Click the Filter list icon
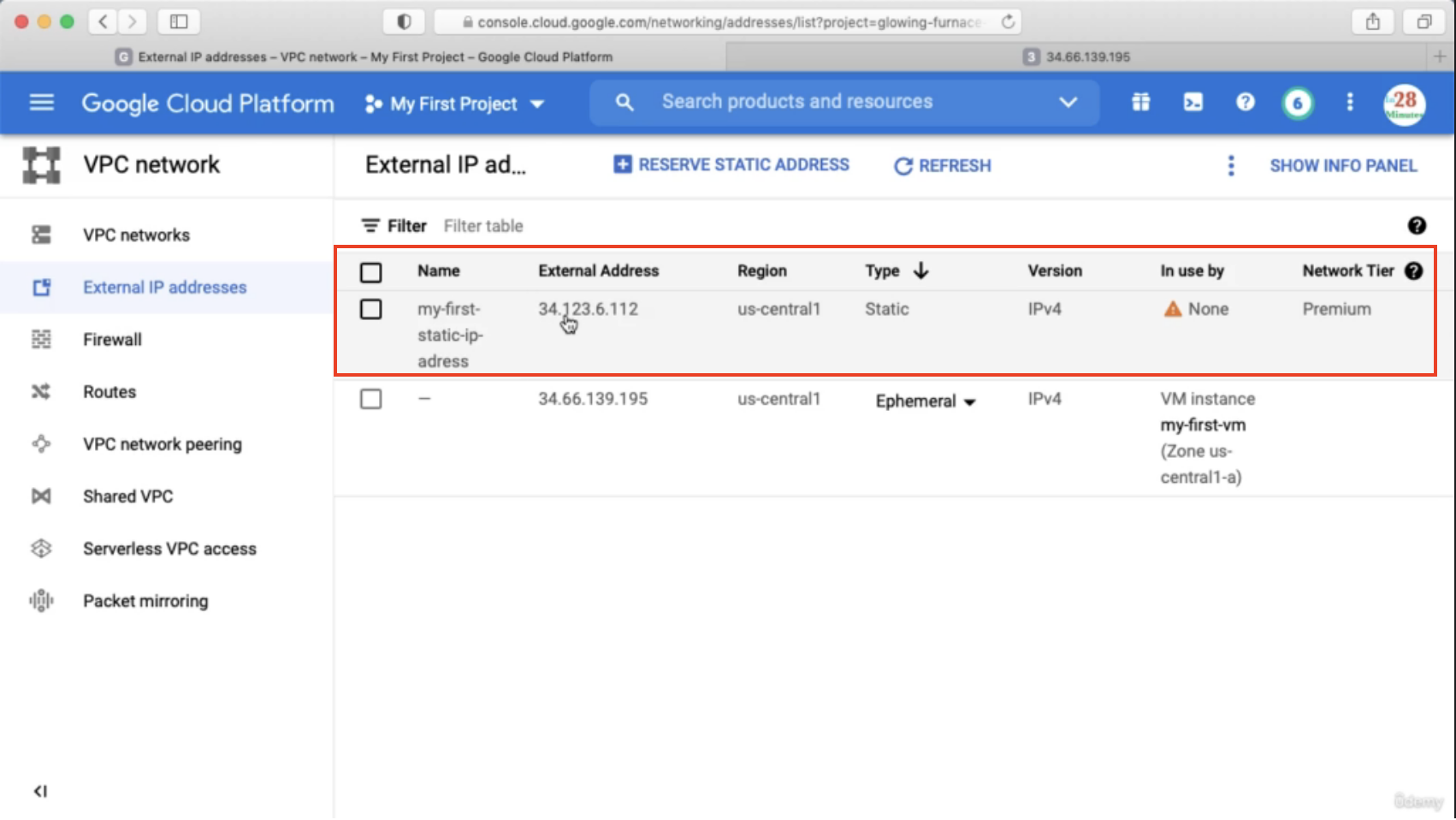Image resolution: width=1456 pixels, height=820 pixels. click(x=370, y=226)
